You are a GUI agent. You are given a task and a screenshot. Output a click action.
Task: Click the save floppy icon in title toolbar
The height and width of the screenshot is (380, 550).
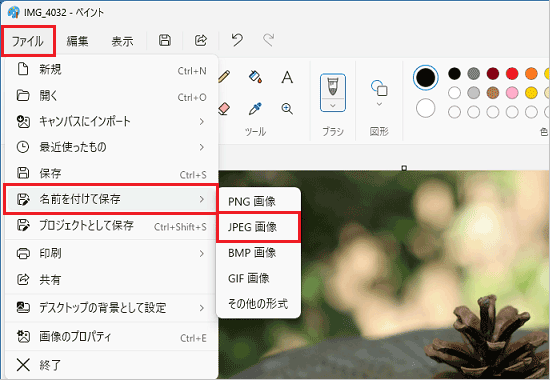click(x=165, y=40)
